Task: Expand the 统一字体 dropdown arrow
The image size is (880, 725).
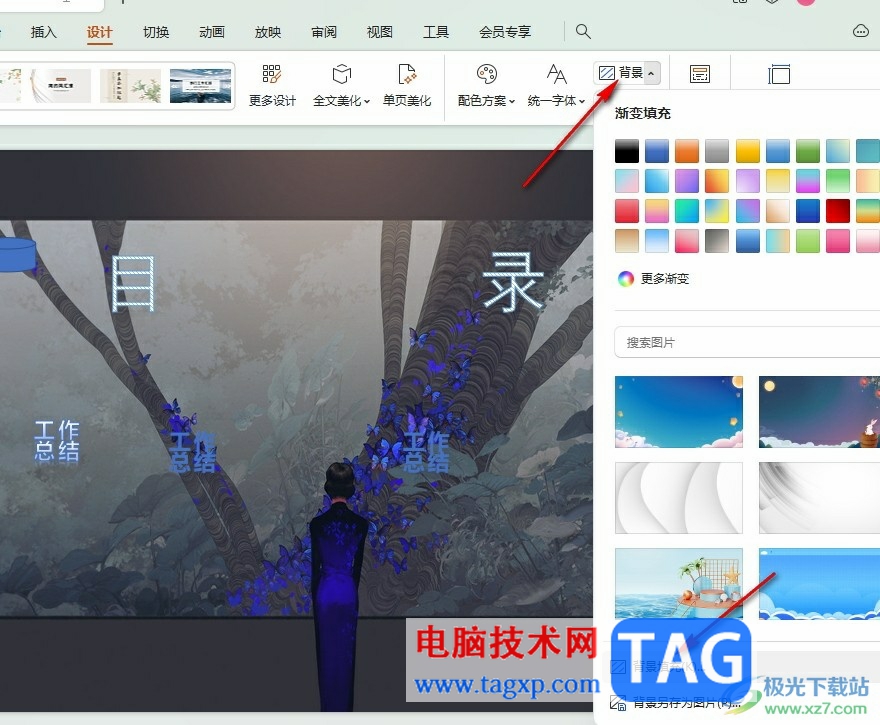Action: tap(582, 102)
